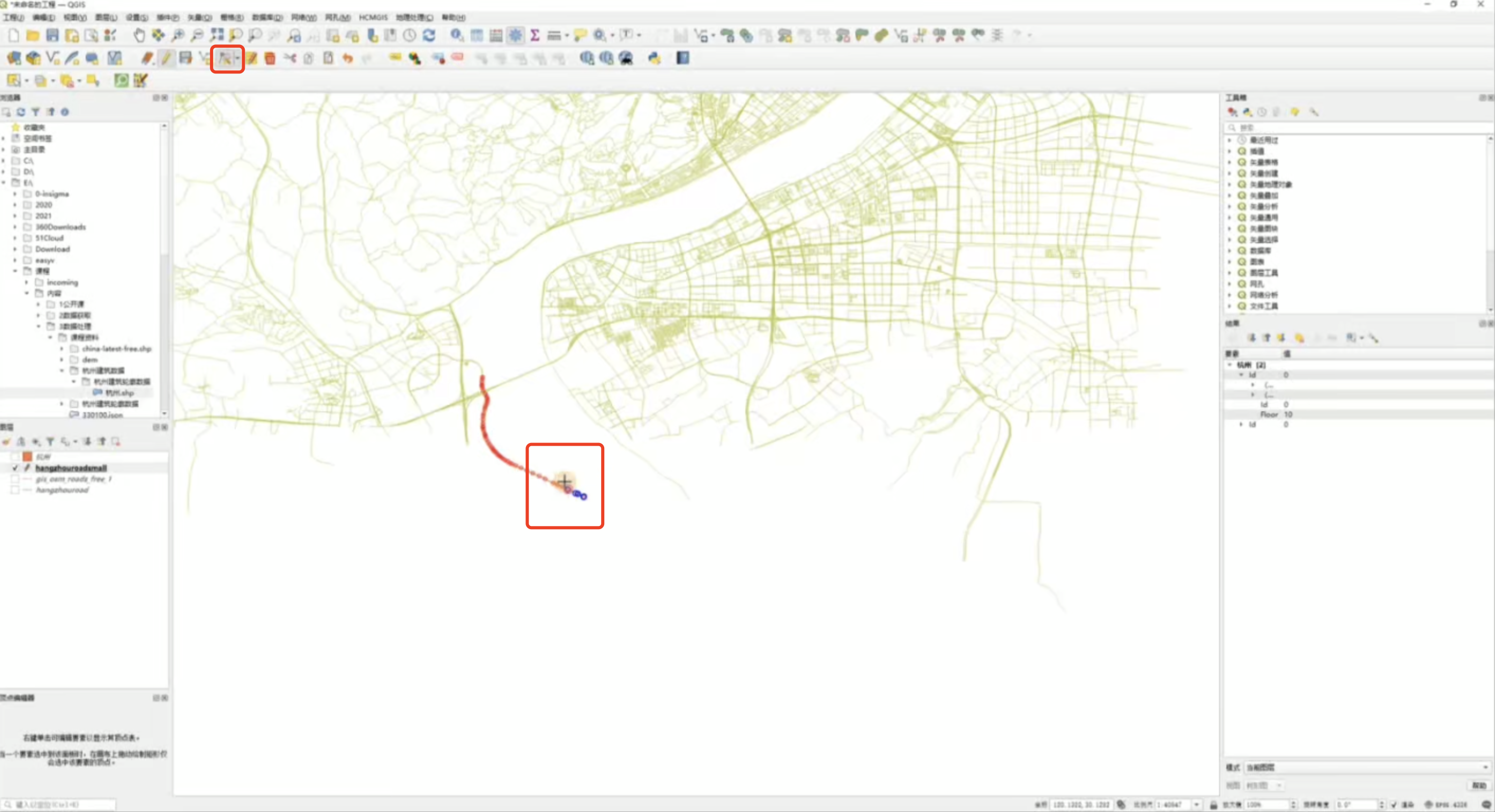This screenshot has height=812, width=1495.
Task: Open the 矢量 (Vector) menu
Action: pyautogui.click(x=199, y=17)
